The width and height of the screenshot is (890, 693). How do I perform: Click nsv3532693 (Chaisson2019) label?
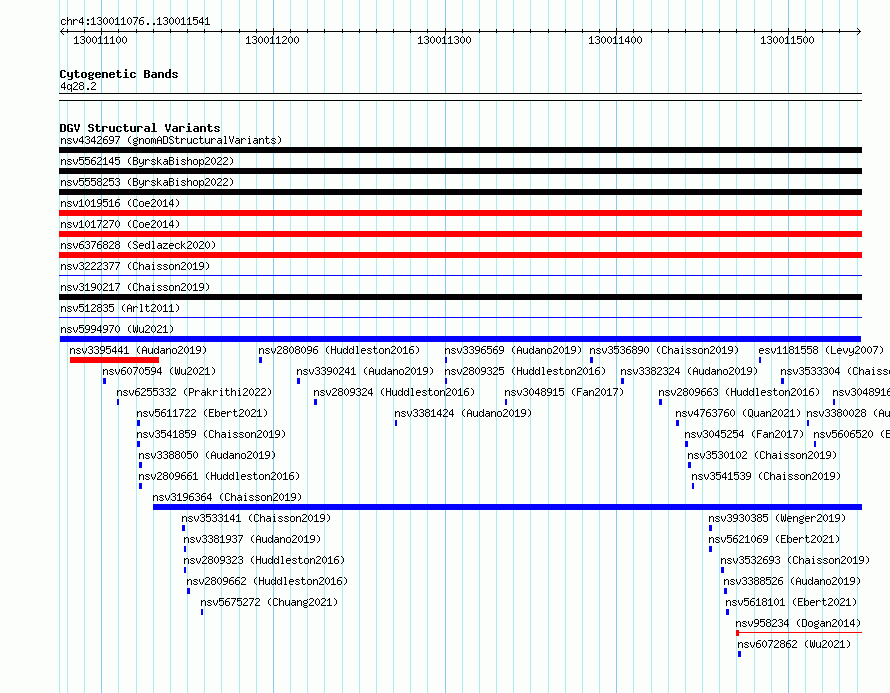(795, 560)
